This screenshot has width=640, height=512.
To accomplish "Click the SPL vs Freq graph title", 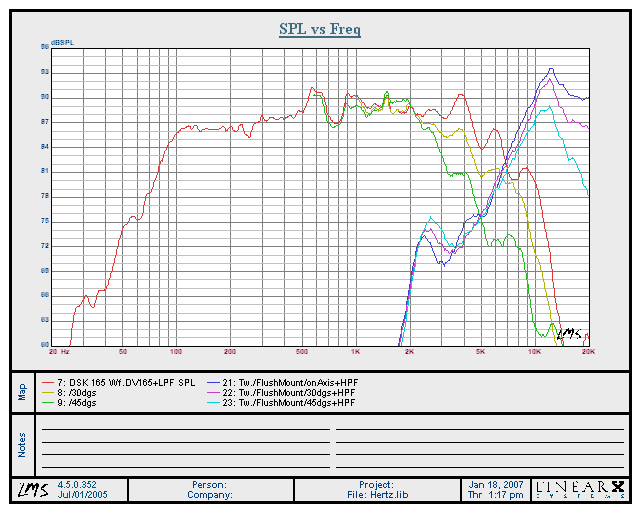I will click(319, 29).
